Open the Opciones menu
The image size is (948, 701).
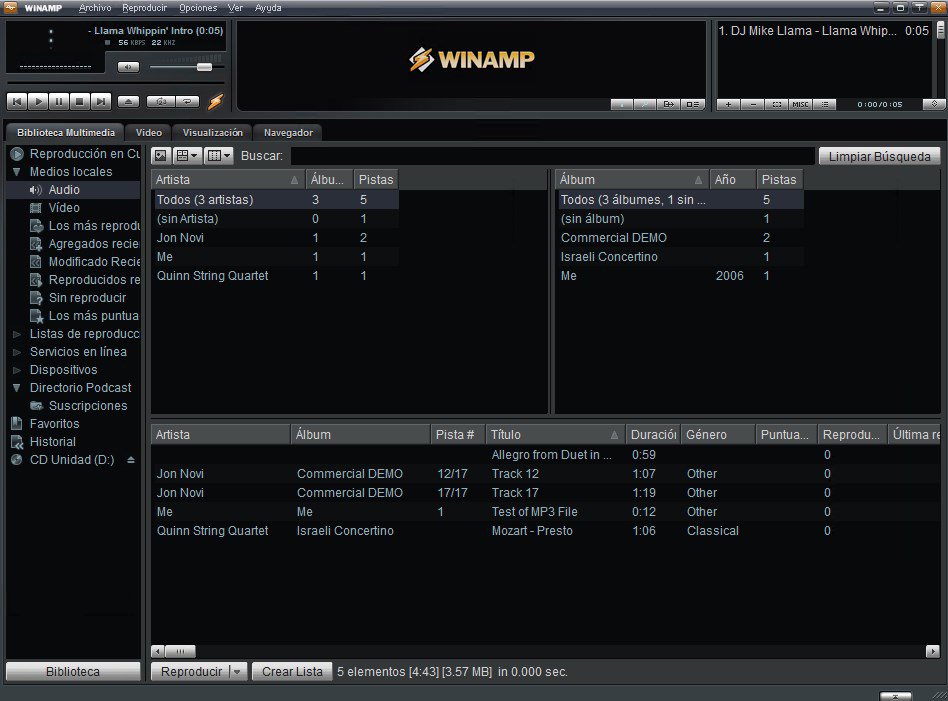[x=198, y=8]
